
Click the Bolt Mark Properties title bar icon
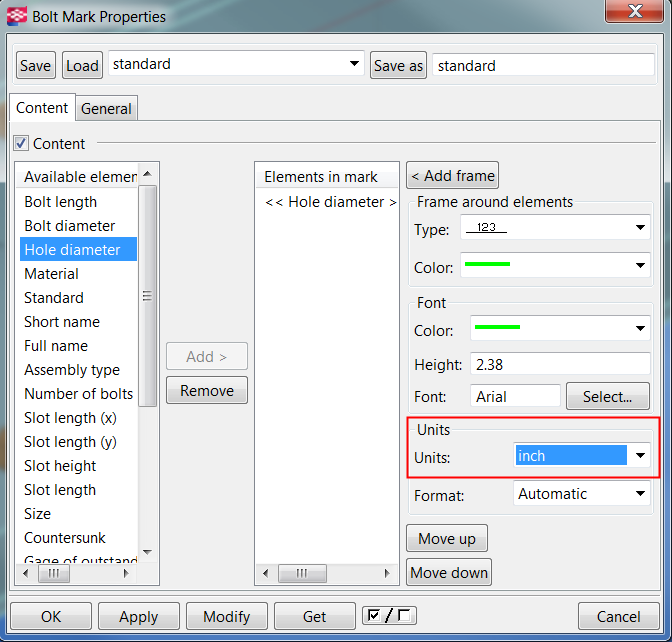[17, 16]
